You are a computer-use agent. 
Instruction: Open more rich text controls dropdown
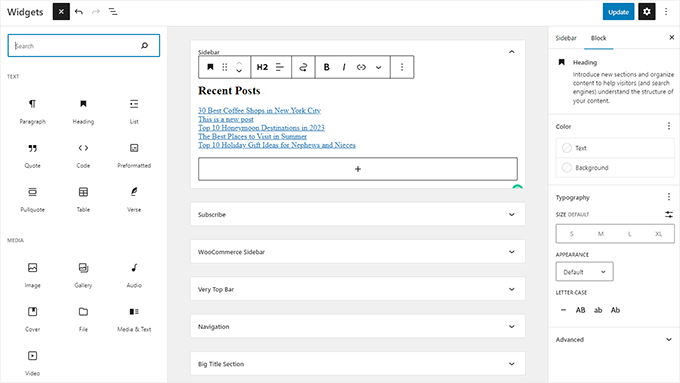coord(379,67)
